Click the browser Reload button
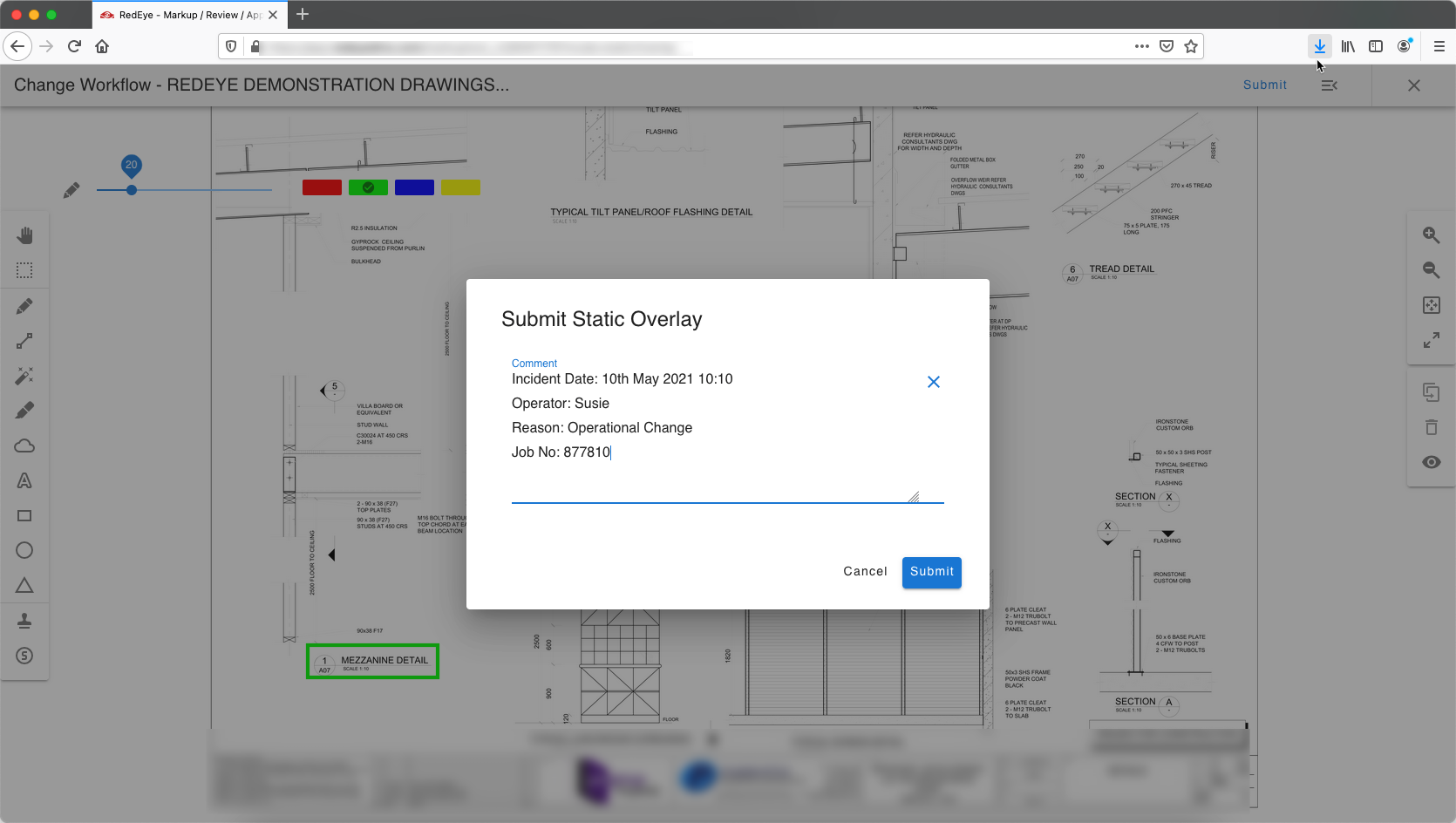Viewport: 1456px width, 823px height. tap(74, 46)
